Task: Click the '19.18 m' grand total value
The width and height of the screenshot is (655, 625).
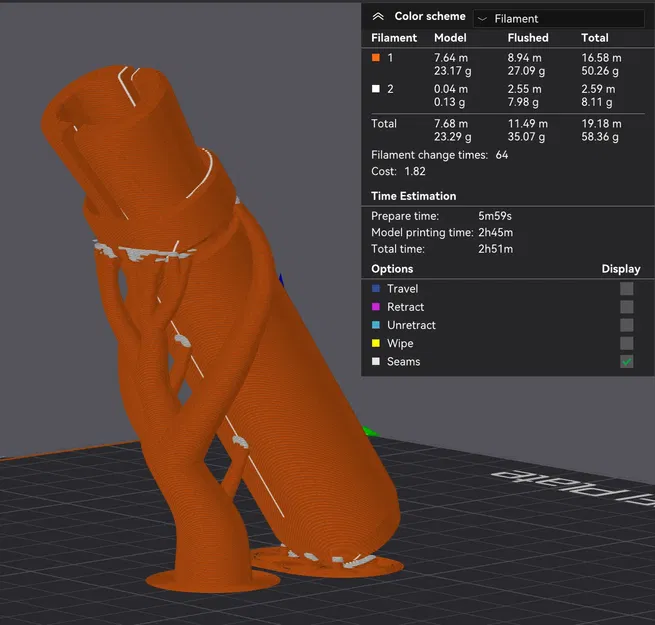Action: tap(601, 124)
